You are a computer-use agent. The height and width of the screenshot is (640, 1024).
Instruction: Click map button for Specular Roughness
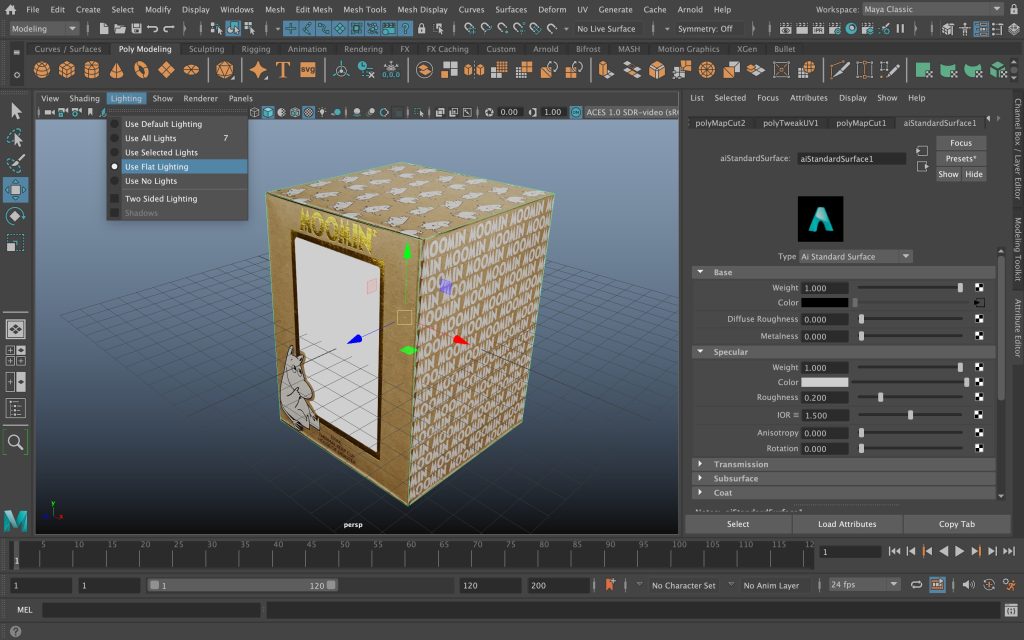[x=979, y=398]
